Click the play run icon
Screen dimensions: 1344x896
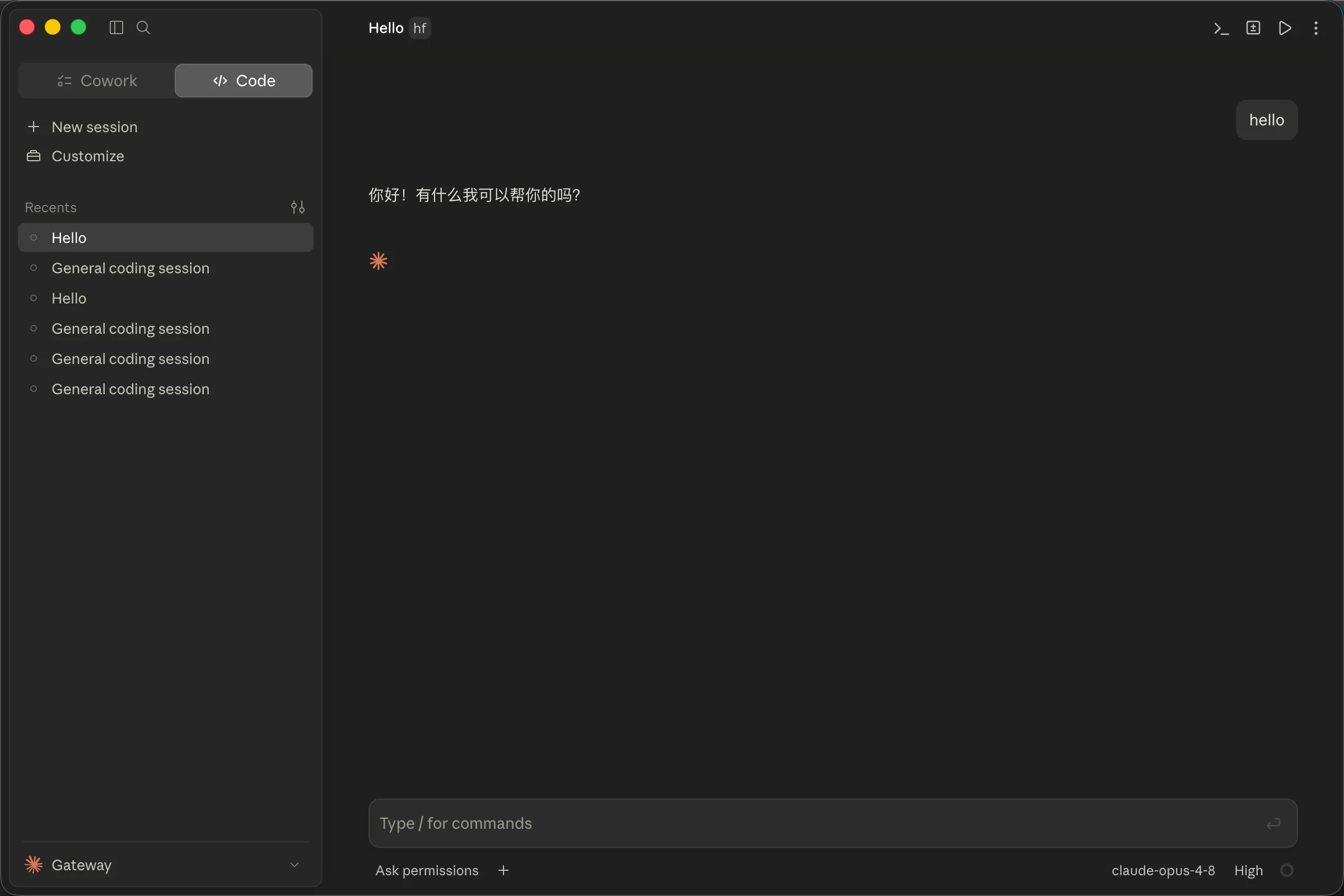1285,28
